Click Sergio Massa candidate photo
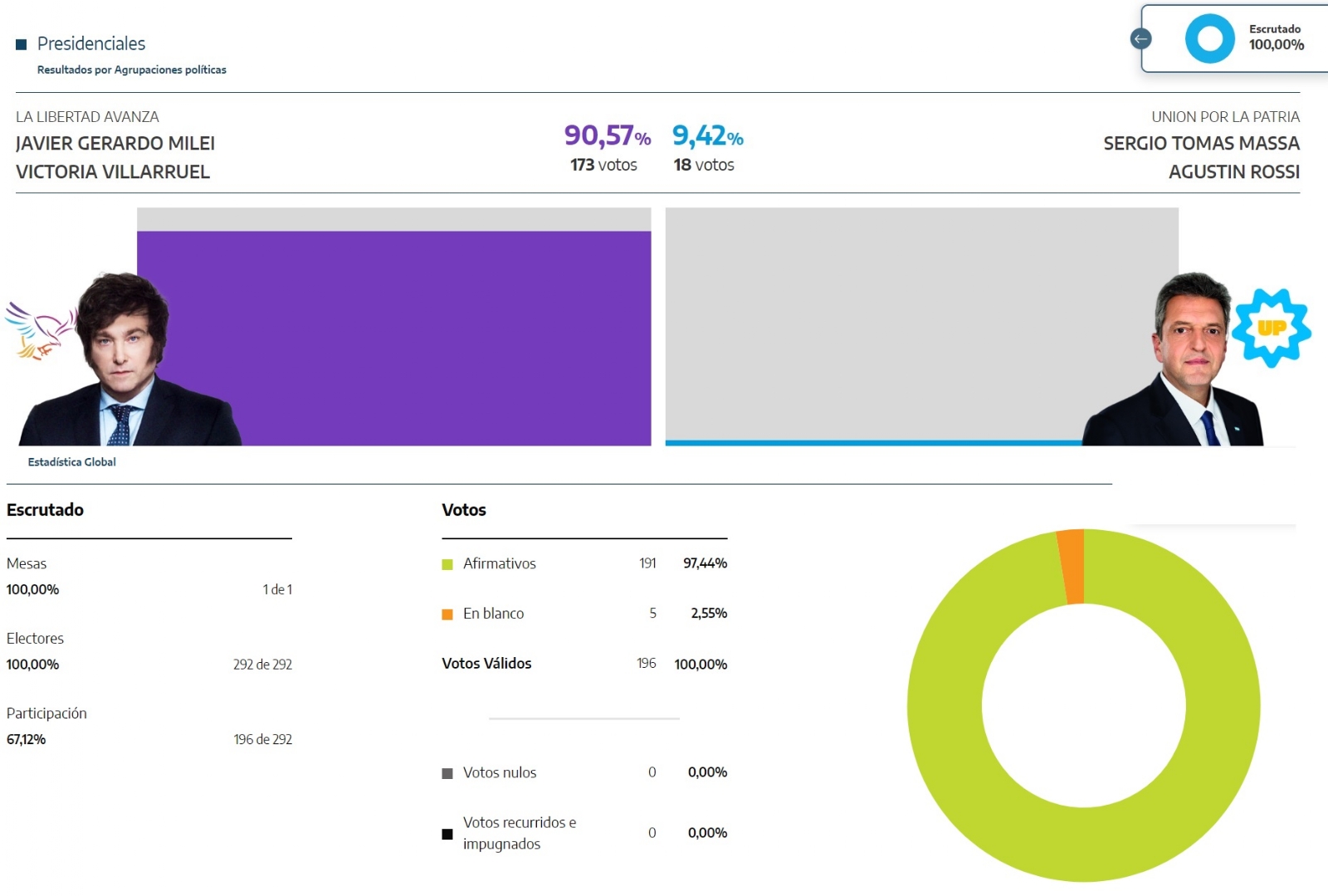 pyautogui.click(x=1172, y=358)
